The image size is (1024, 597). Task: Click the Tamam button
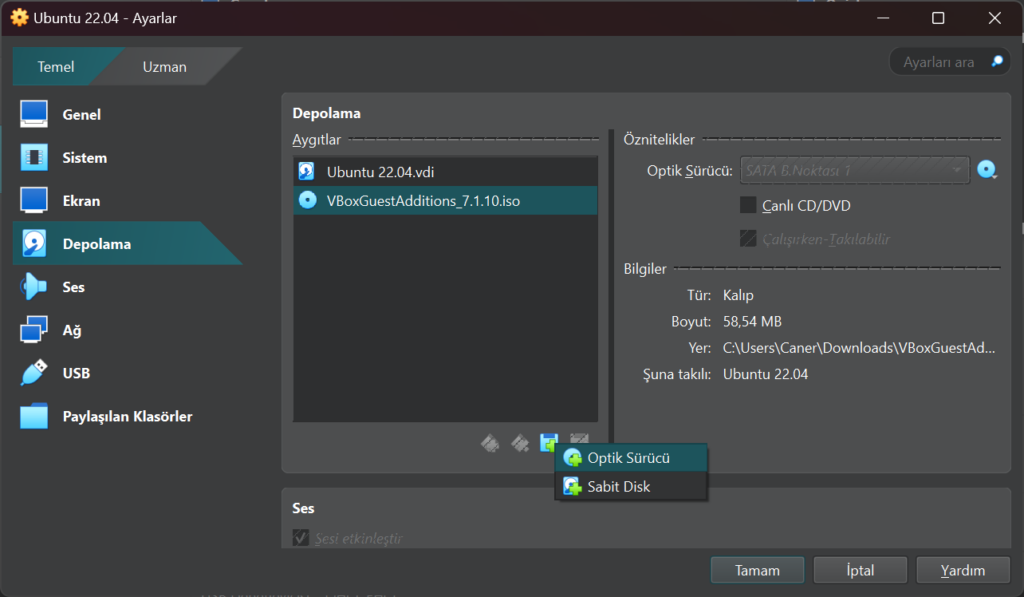758,570
